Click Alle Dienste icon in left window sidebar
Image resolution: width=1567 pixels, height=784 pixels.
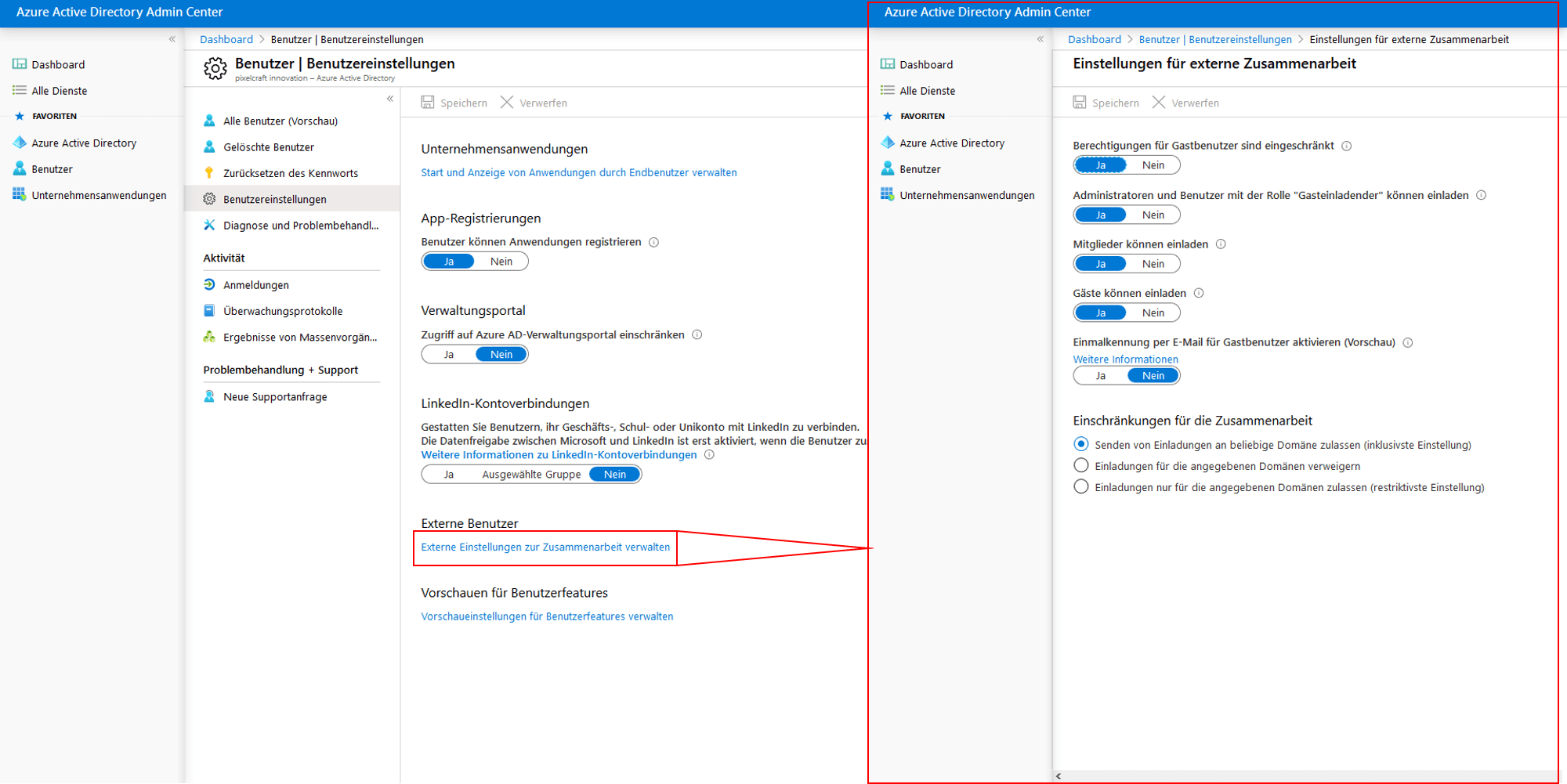tap(20, 91)
